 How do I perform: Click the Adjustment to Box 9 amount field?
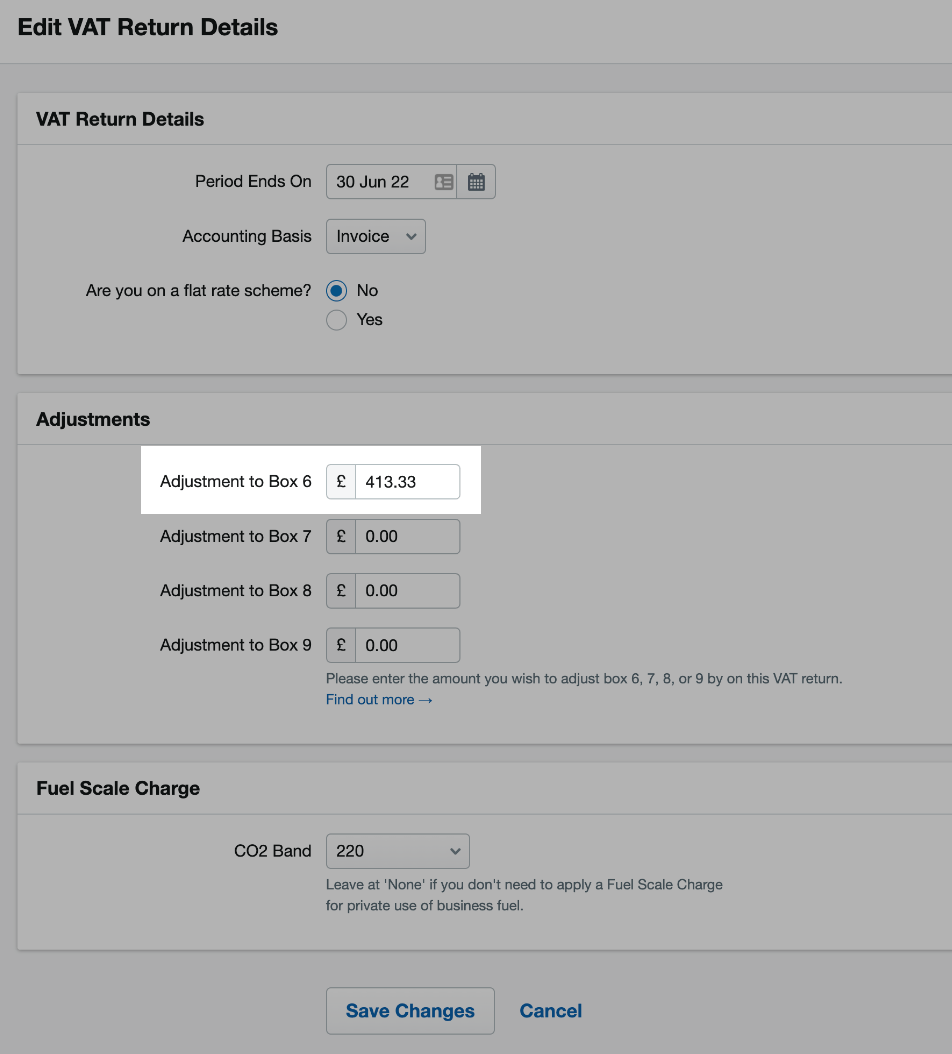408,645
